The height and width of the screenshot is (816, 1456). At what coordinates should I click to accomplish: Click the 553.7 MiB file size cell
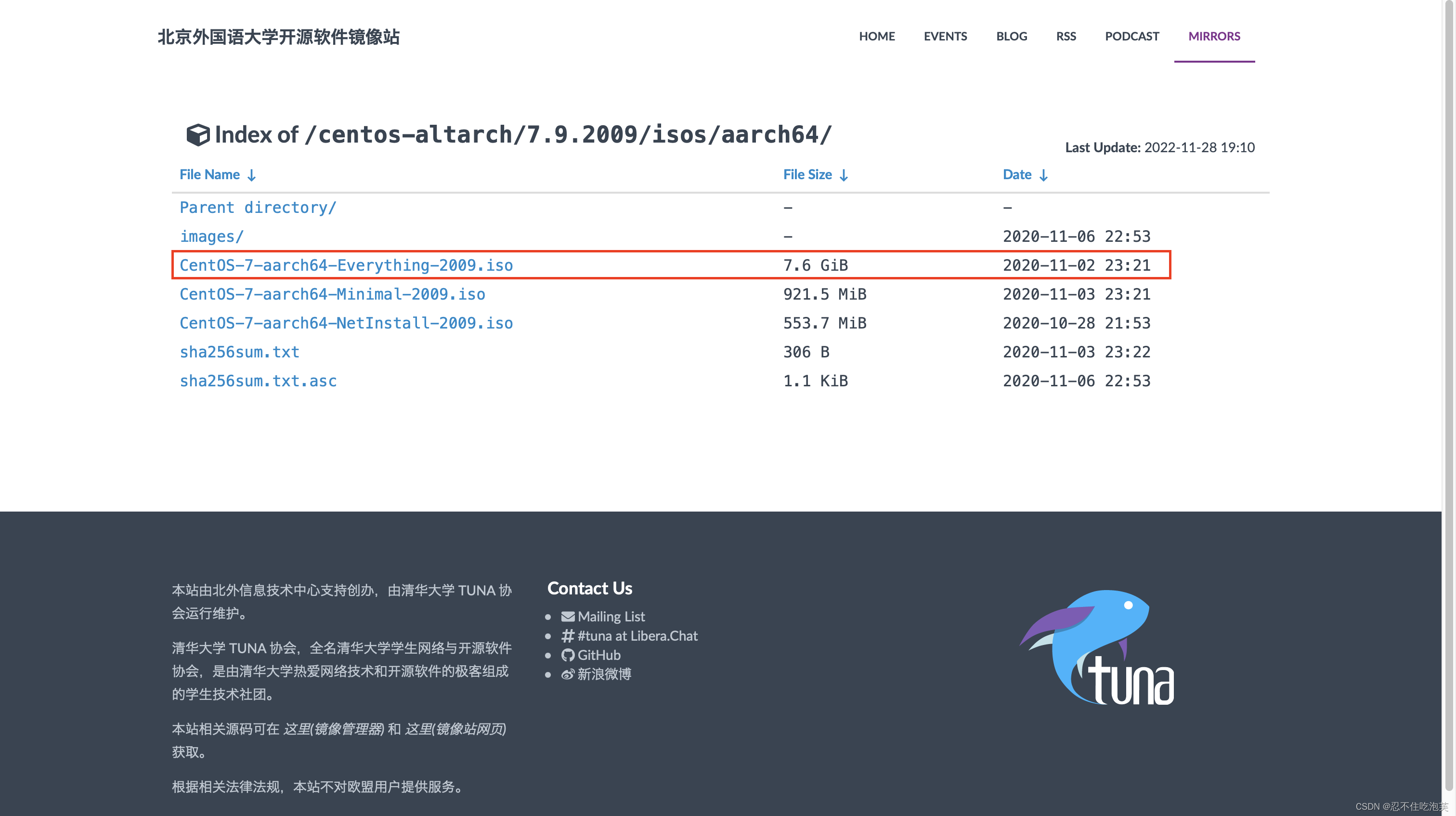pyautogui.click(x=824, y=323)
